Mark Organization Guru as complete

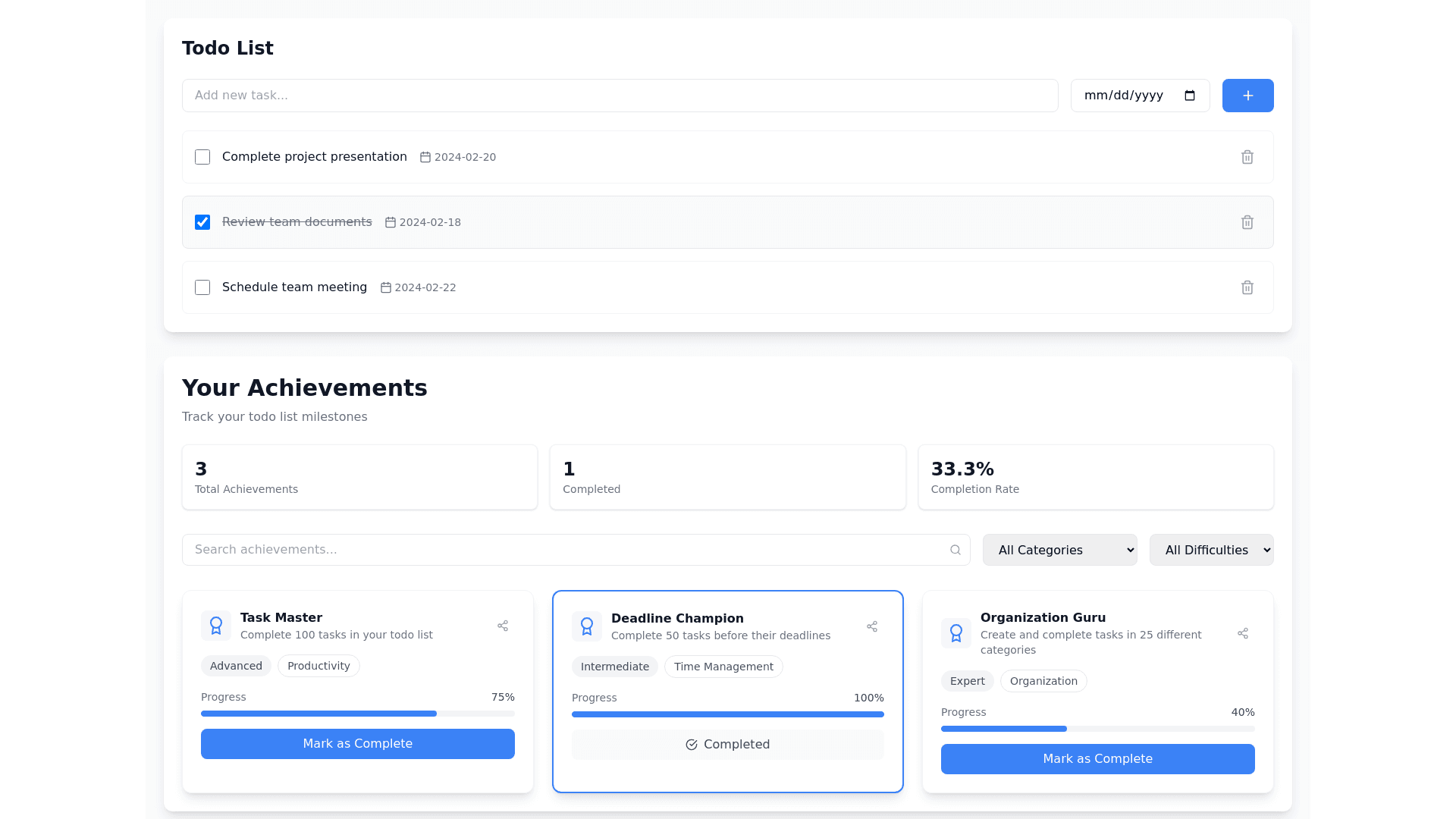click(1097, 759)
